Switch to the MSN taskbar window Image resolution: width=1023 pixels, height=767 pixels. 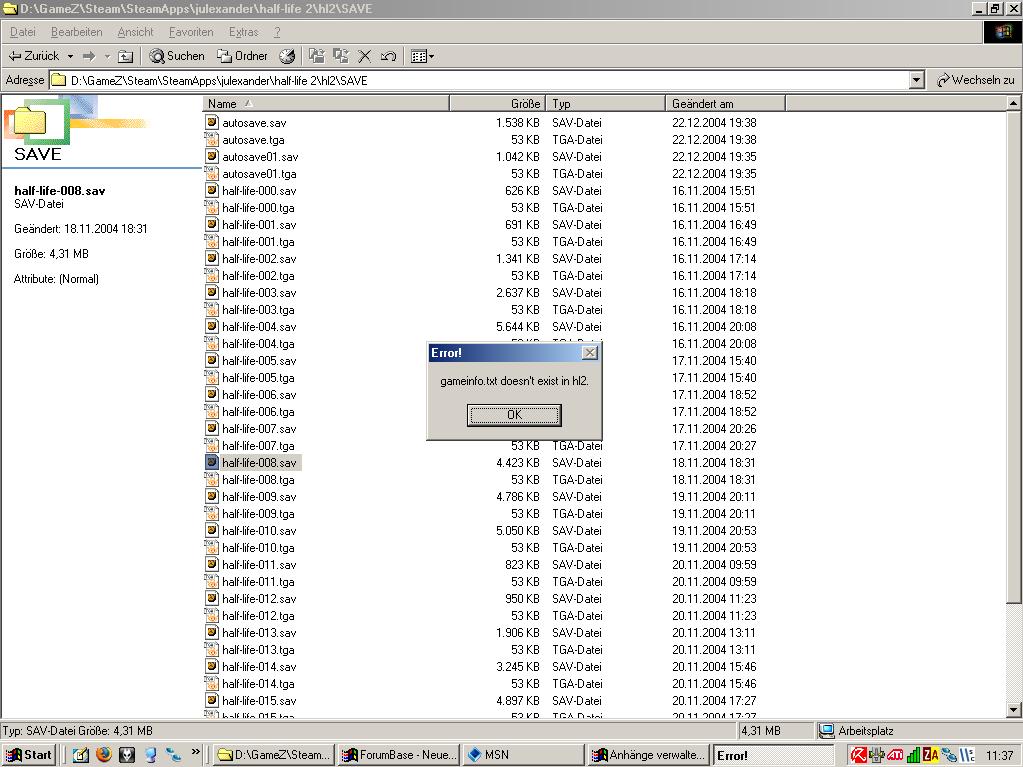(x=524, y=755)
